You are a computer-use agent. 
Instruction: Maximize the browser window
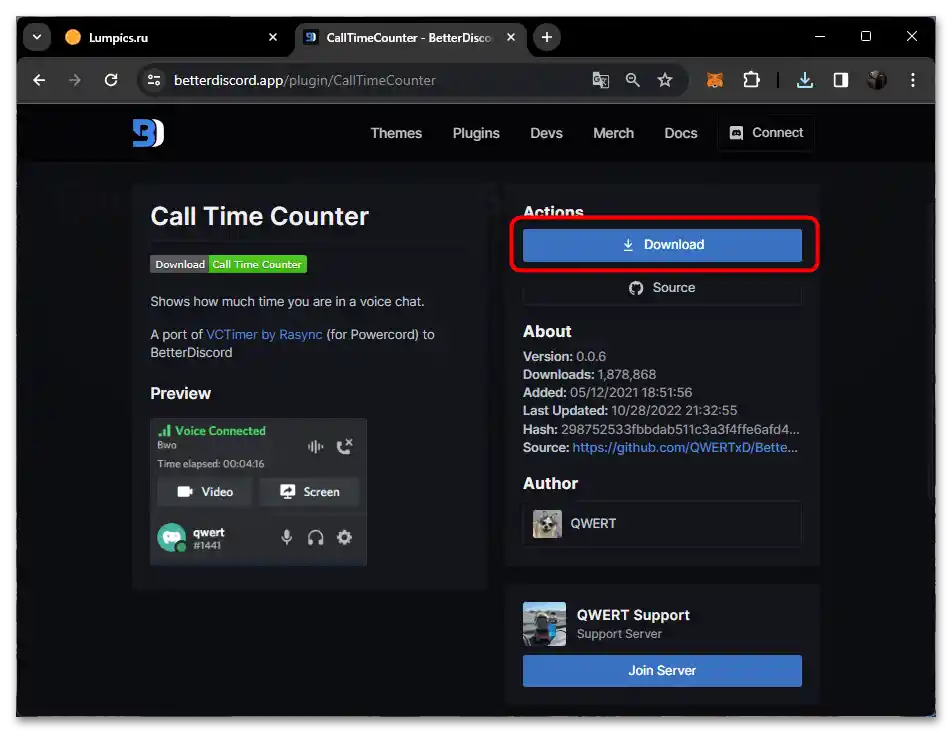click(866, 36)
